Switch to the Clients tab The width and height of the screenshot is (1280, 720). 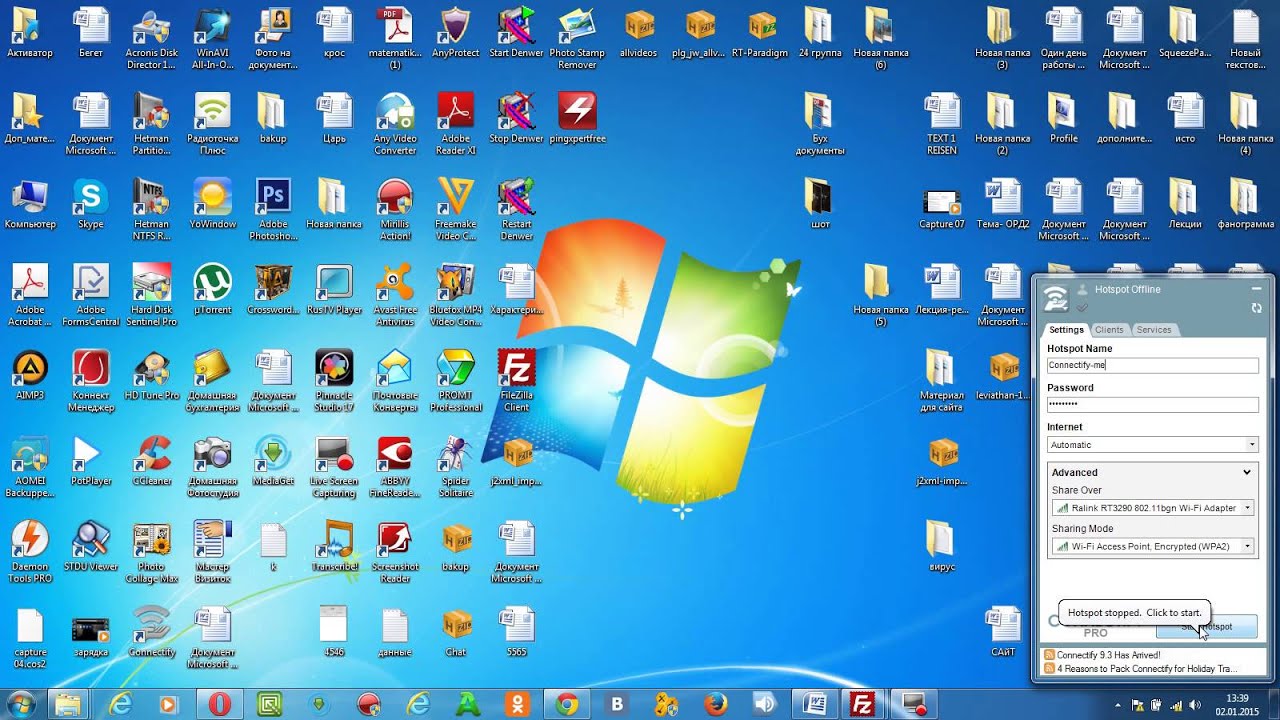(x=1109, y=329)
